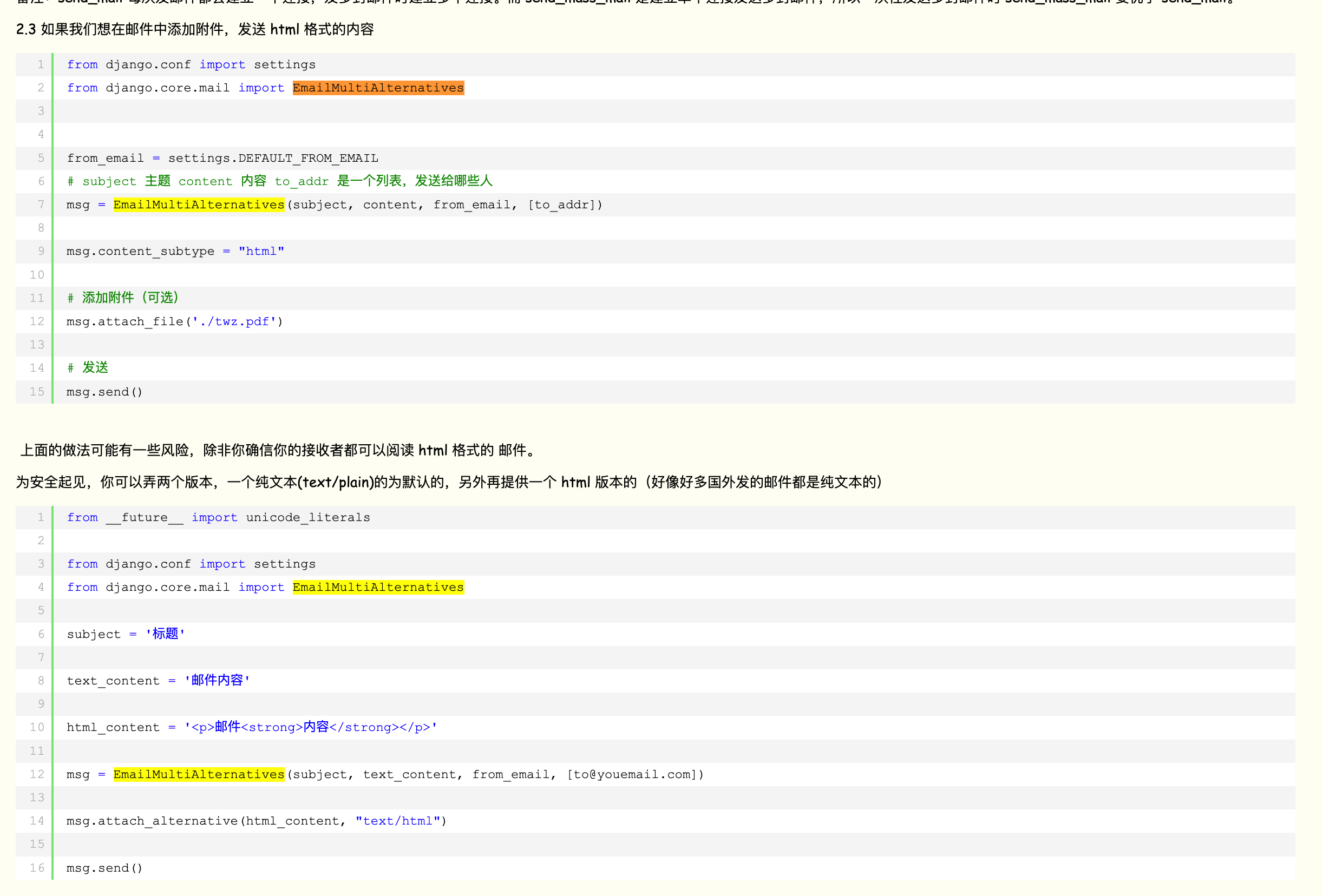
Task: Click line number 16 in second code block
Action: coord(37,868)
